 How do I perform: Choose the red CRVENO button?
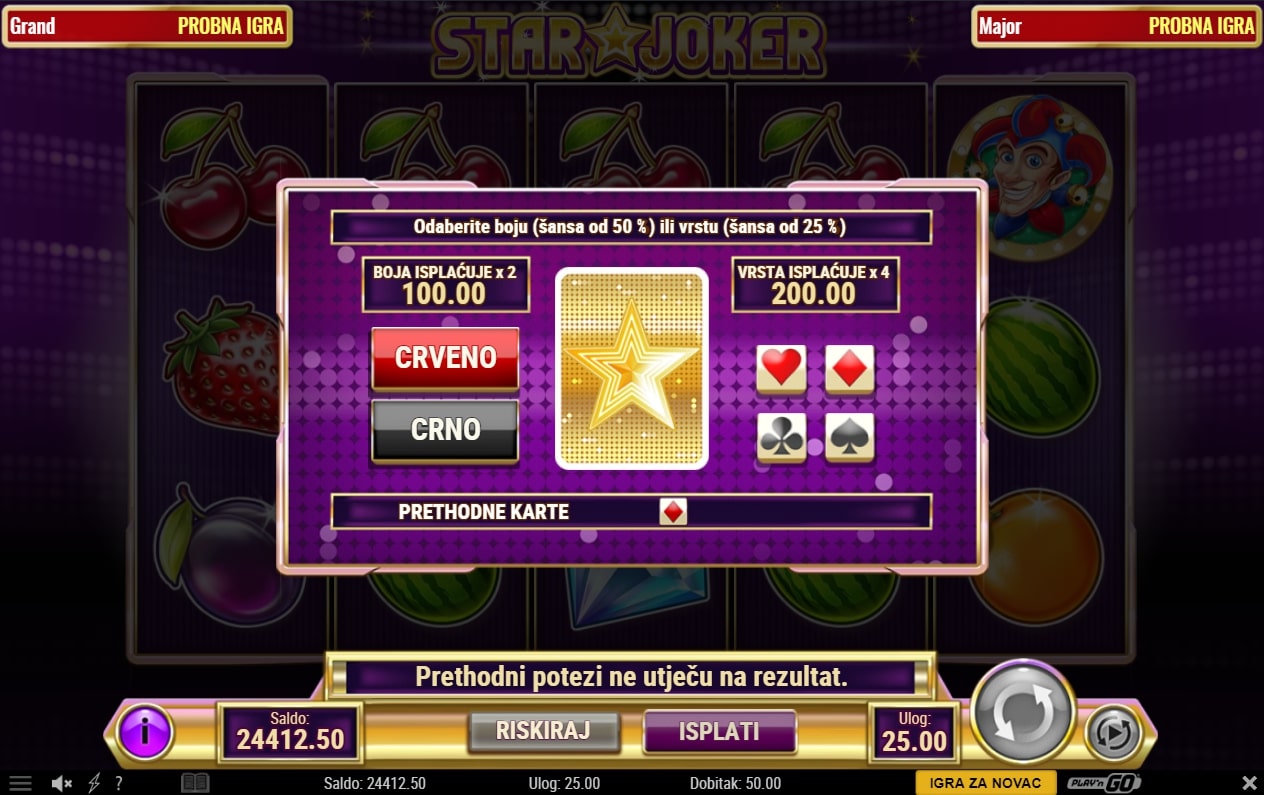coord(445,358)
